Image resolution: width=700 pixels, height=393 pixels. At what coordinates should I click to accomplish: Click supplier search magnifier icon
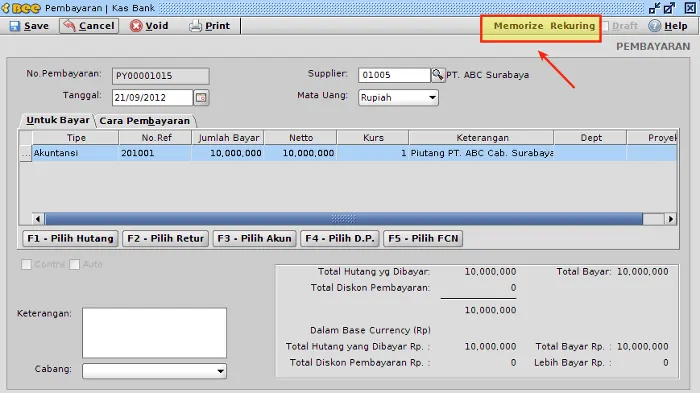[438, 75]
